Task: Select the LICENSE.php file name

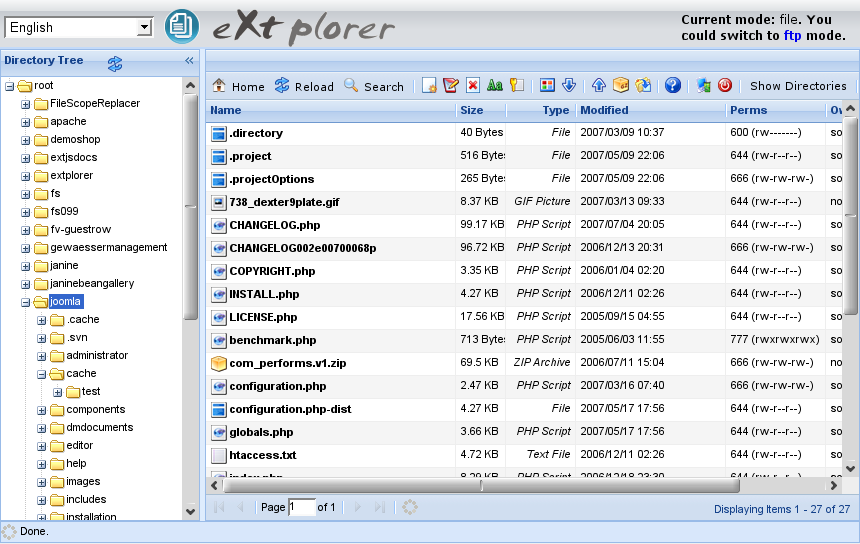Action: point(263,317)
